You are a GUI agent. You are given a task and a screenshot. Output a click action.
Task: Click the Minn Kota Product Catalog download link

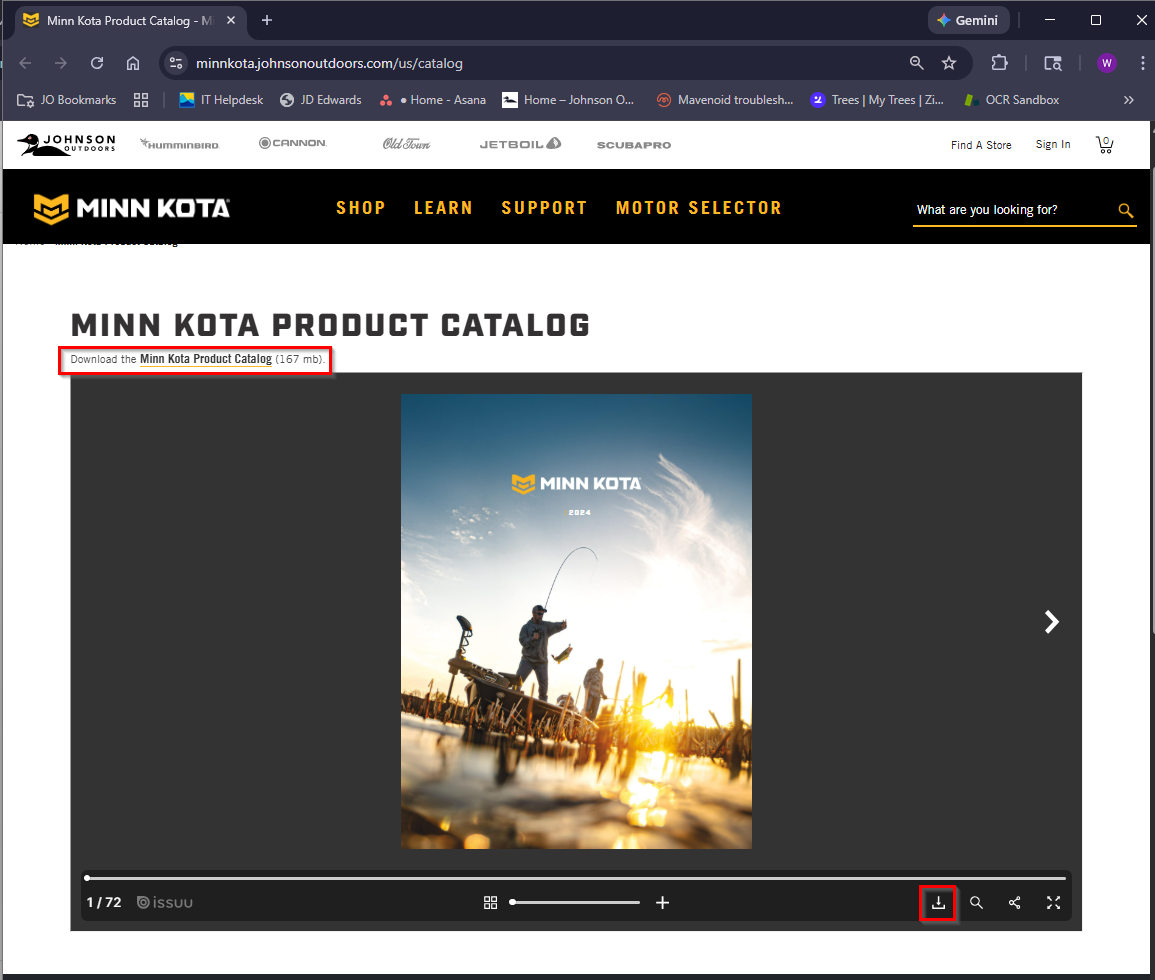coord(205,359)
